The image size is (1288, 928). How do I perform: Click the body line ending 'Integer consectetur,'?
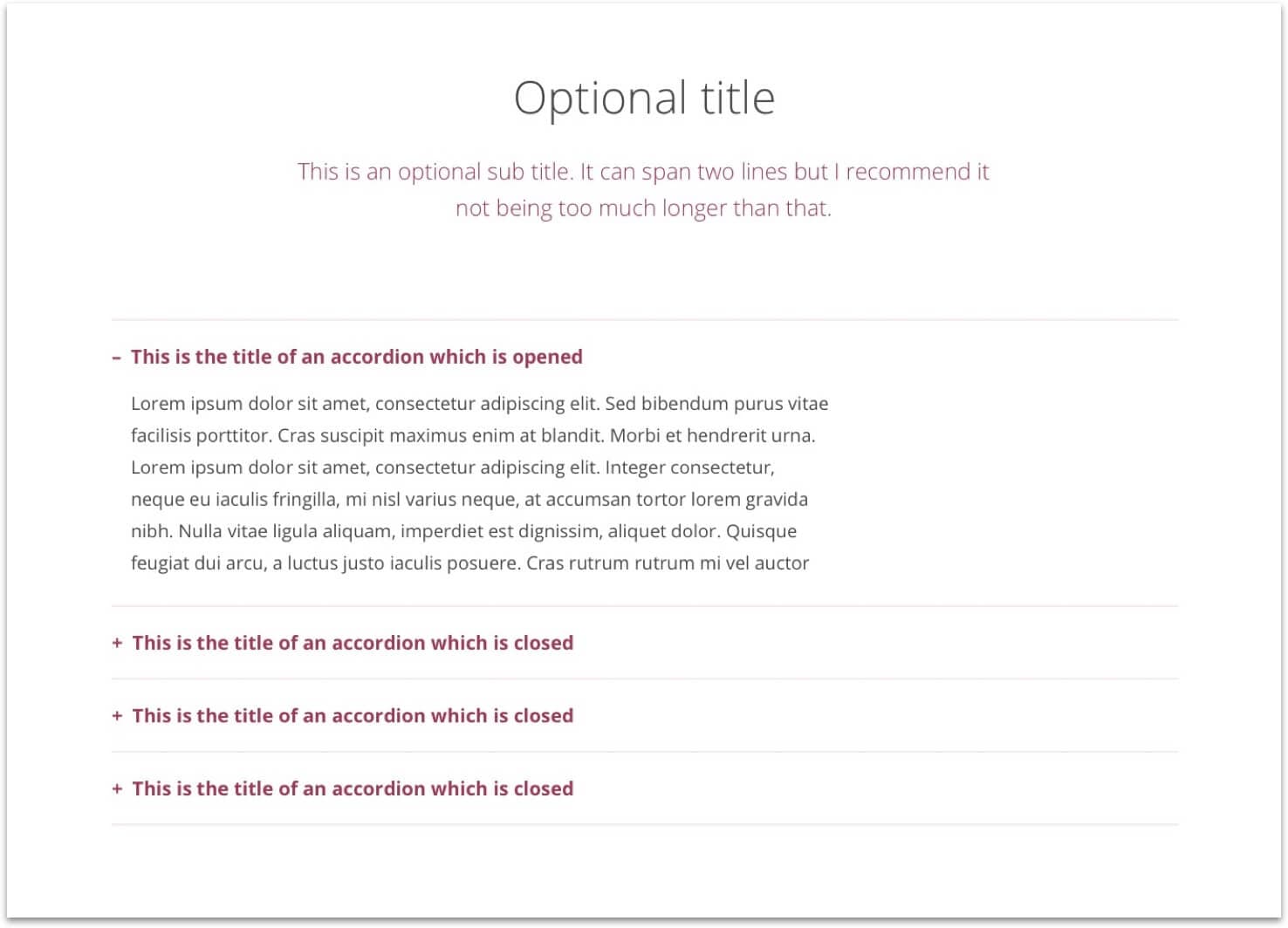point(453,467)
